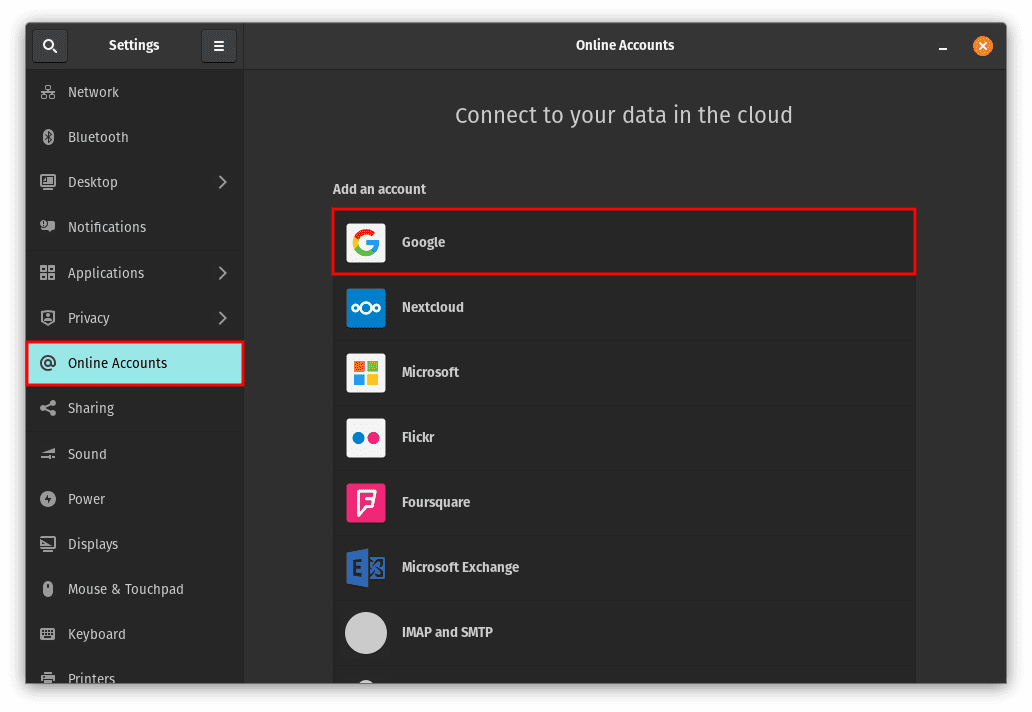Click the Applications grid icon
Image resolution: width=1032 pixels, height=712 pixels.
48,272
